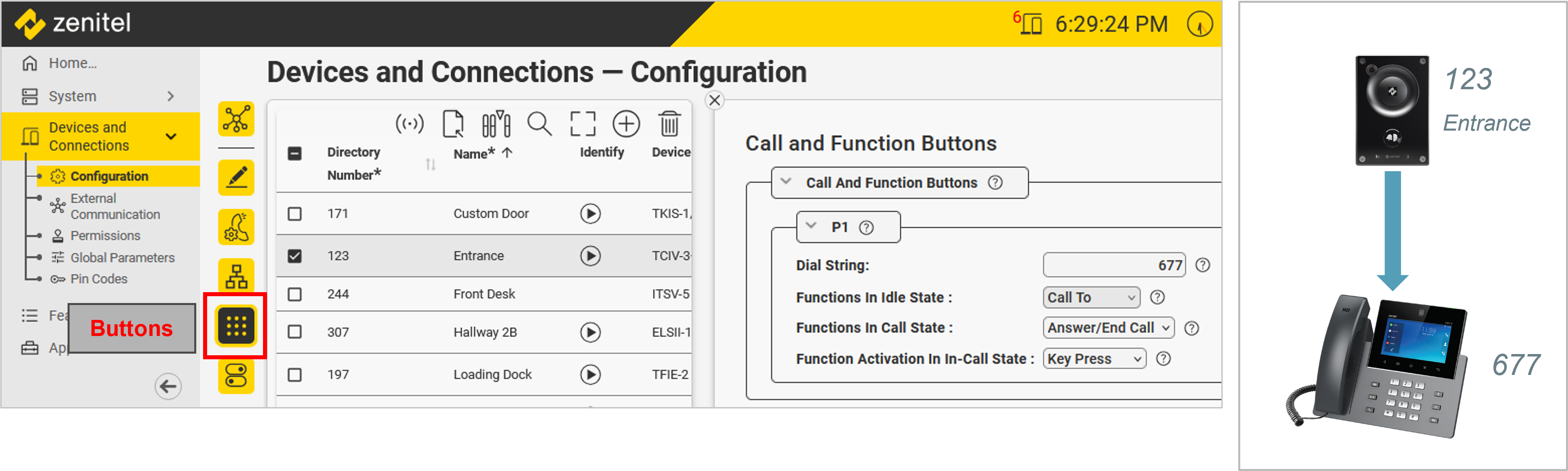Click the add device plus icon
The width and height of the screenshot is (1568, 471).
(x=626, y=124)
